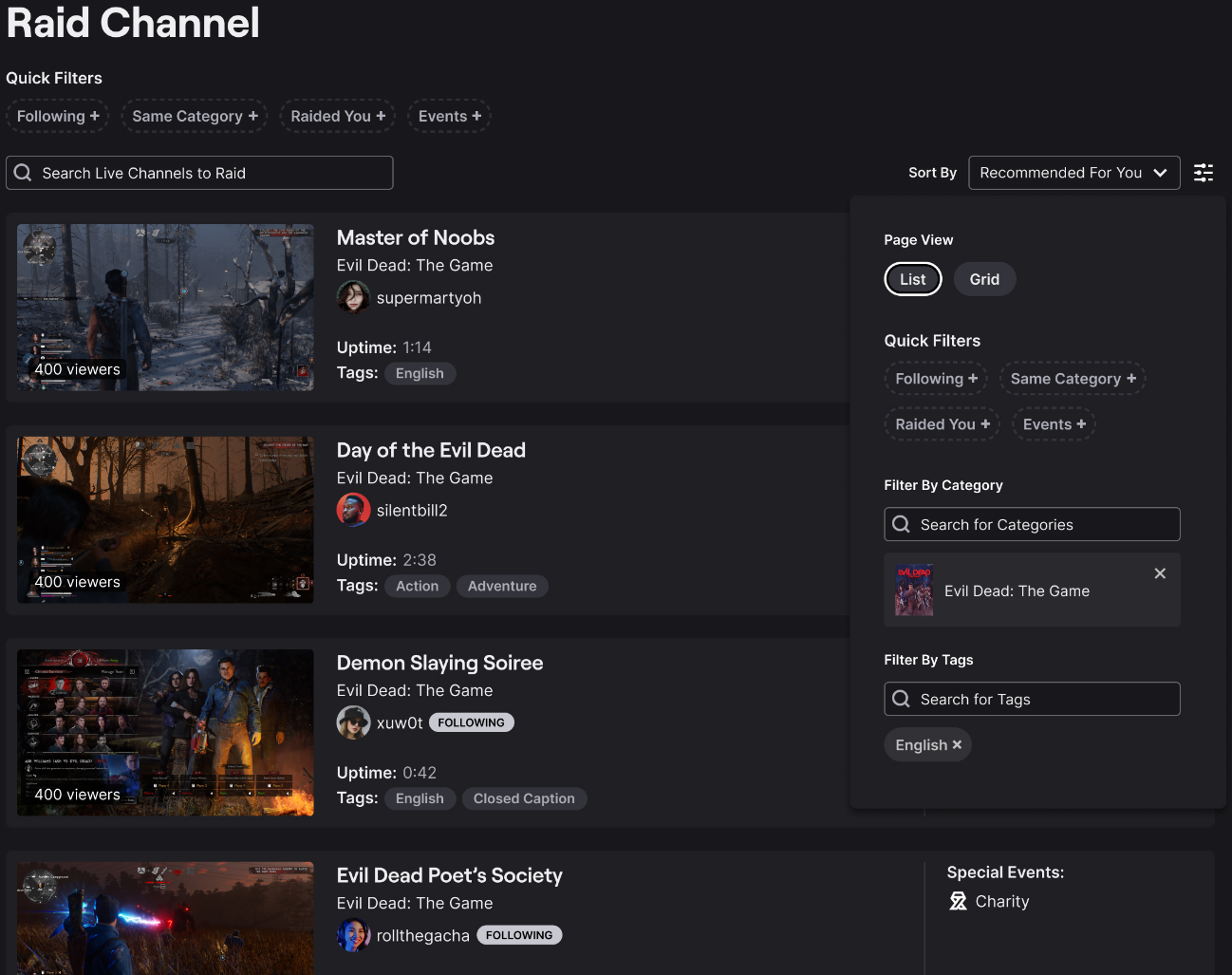Click the 'Uptime: 0:42' text

(x=386, y=773)
